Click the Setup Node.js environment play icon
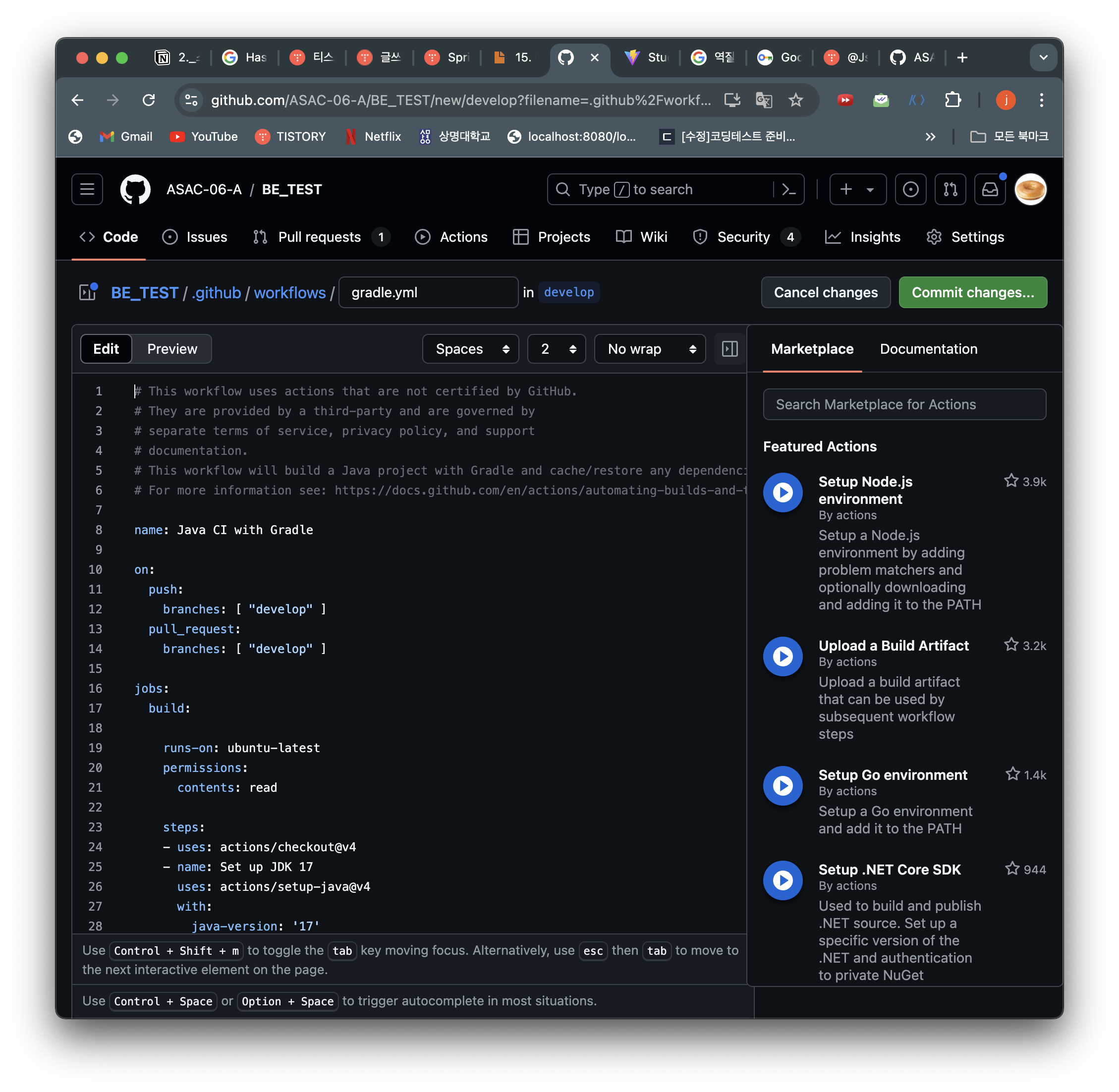The height and width of the screenshot is (1092, 1119). coord(783,492)
